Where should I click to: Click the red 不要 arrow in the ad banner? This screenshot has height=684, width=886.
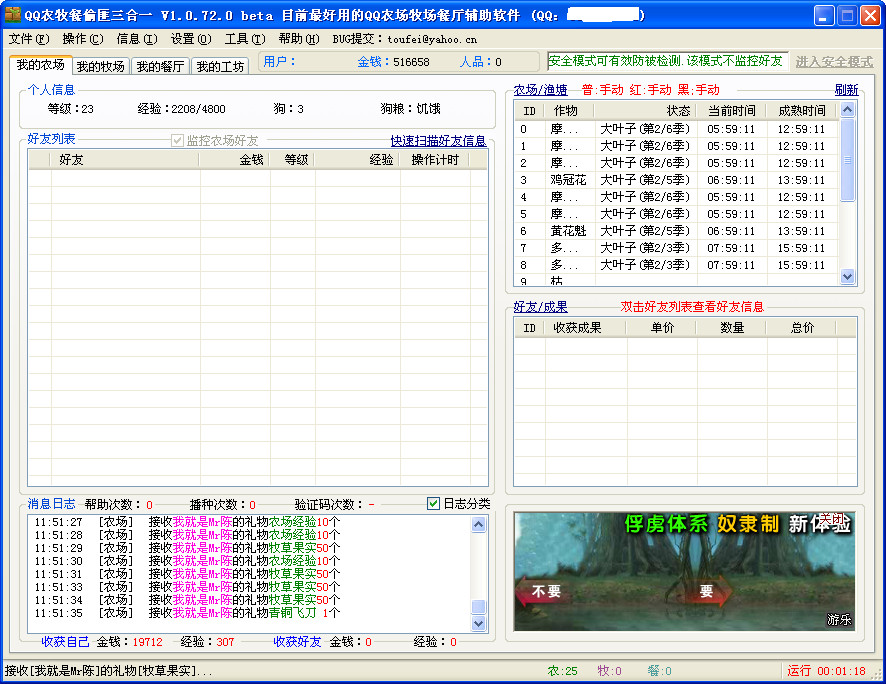tap(546, 591)
